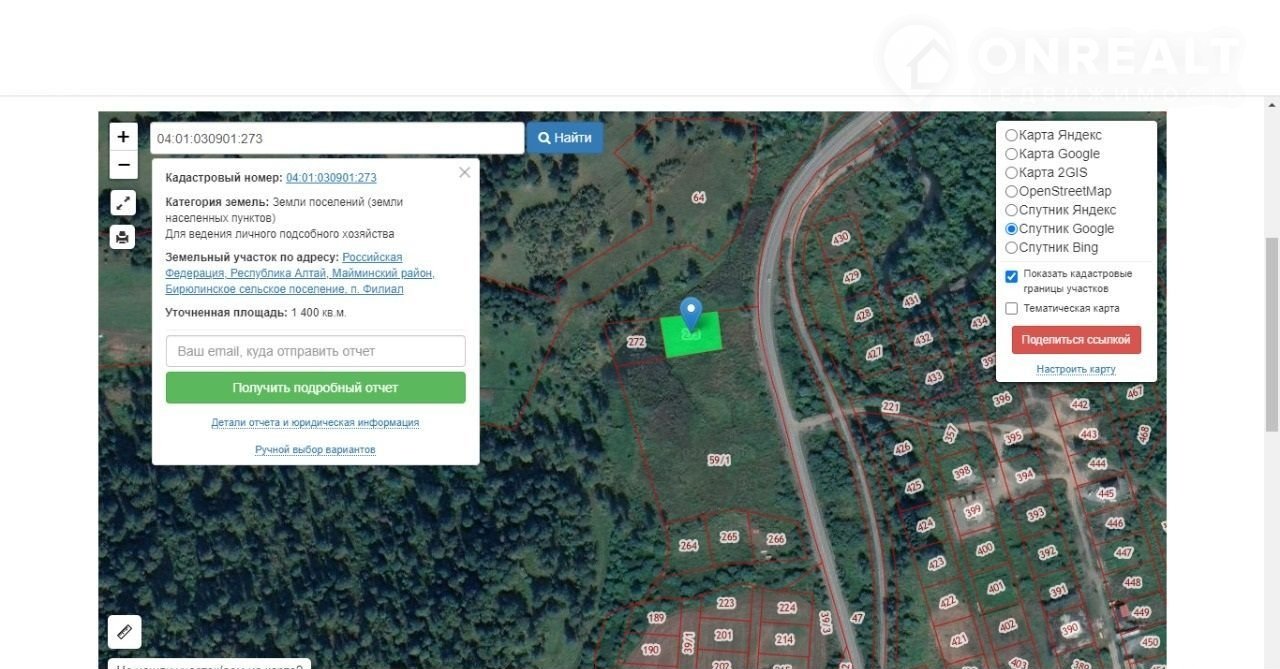Focus the email input field
Screen dimensions: 1280x669
point(315,351)
